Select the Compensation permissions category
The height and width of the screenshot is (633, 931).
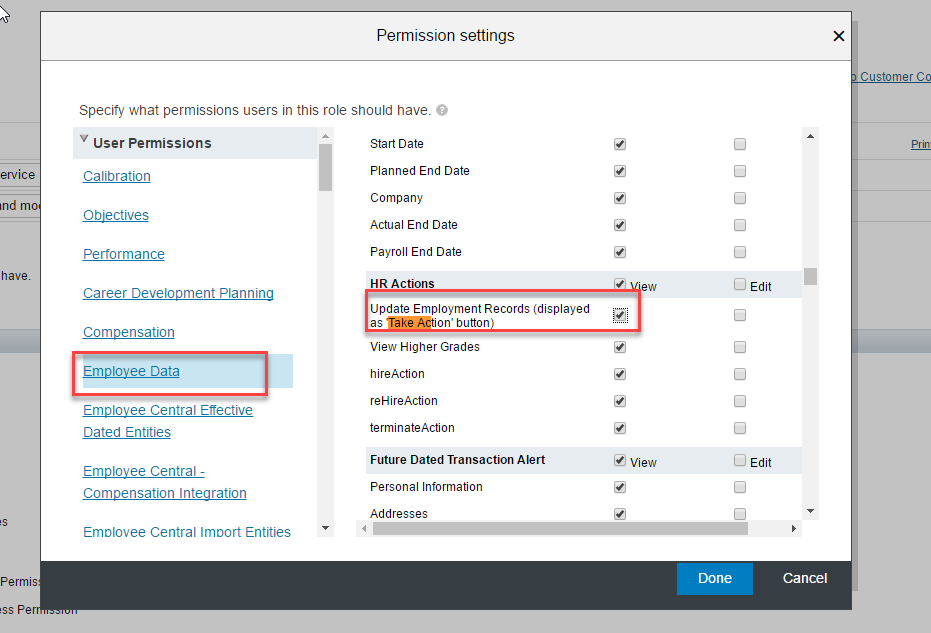[129, 332]
